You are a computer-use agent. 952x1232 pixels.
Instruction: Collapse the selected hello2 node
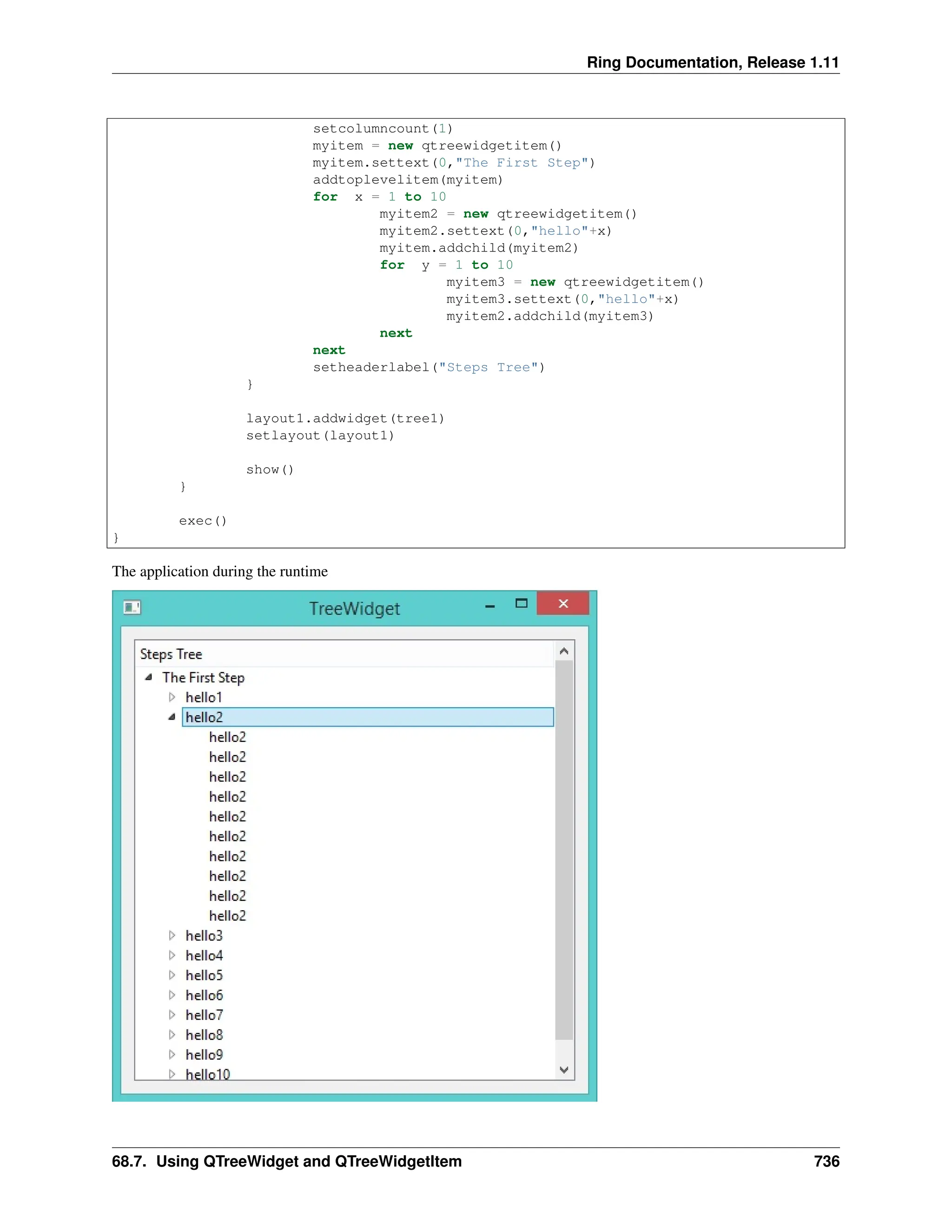coord(172,717)
